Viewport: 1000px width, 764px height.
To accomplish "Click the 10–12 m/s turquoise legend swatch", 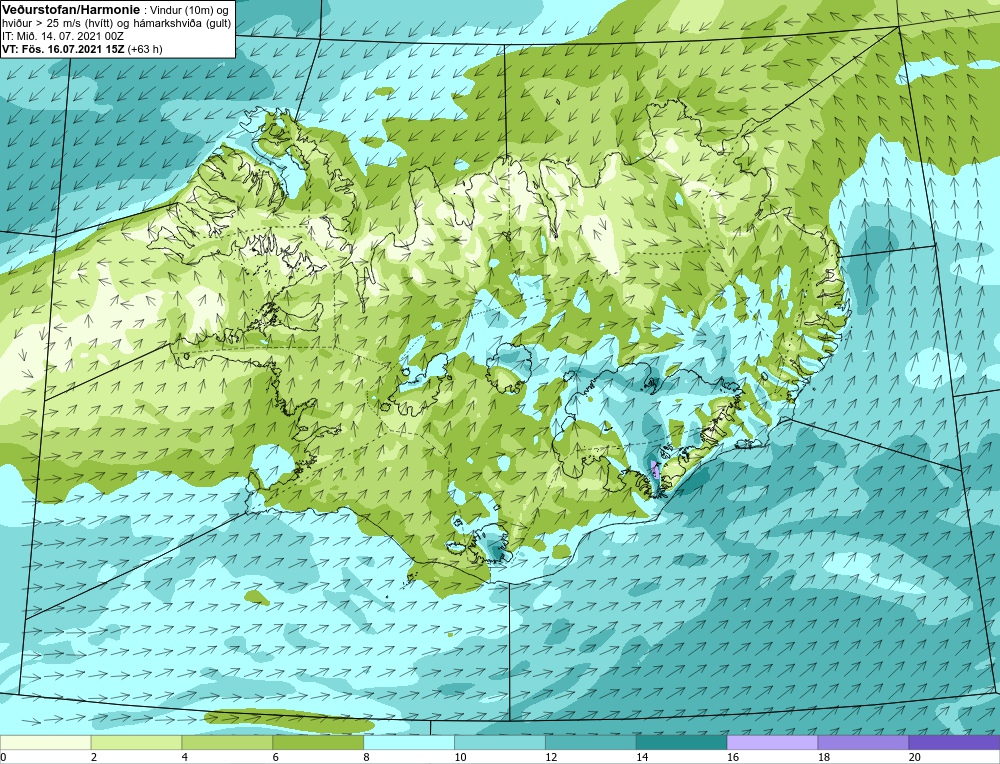I will (500, 742).
